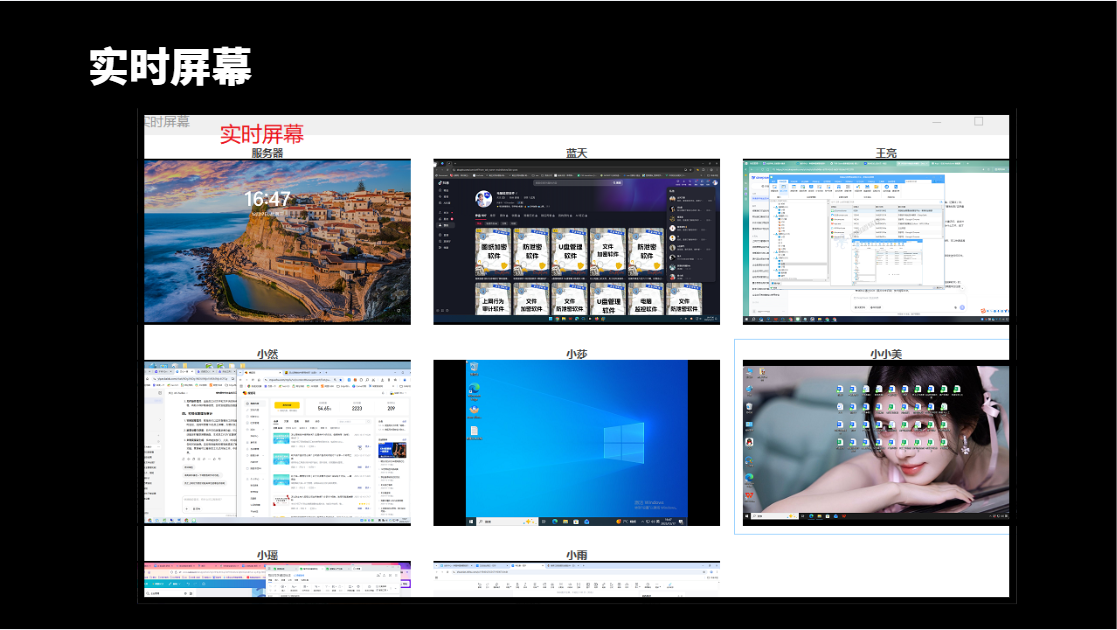The width and height of the screenshot is (1117, 630).
Task: Open 小然's live screen thumbnail
Action: tap(277, 443)
